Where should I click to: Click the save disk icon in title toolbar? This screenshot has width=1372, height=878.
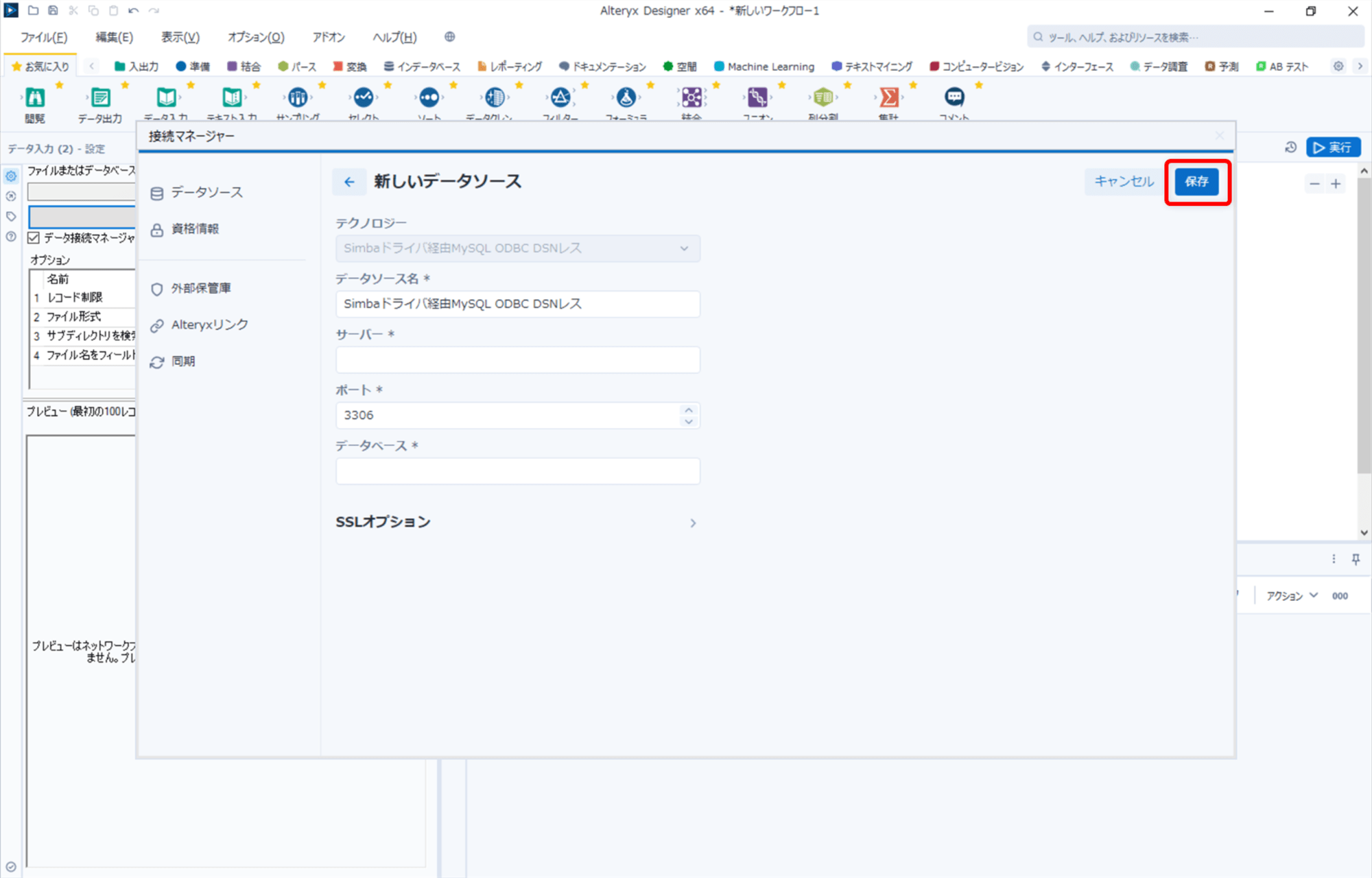(x=54, y=10)
